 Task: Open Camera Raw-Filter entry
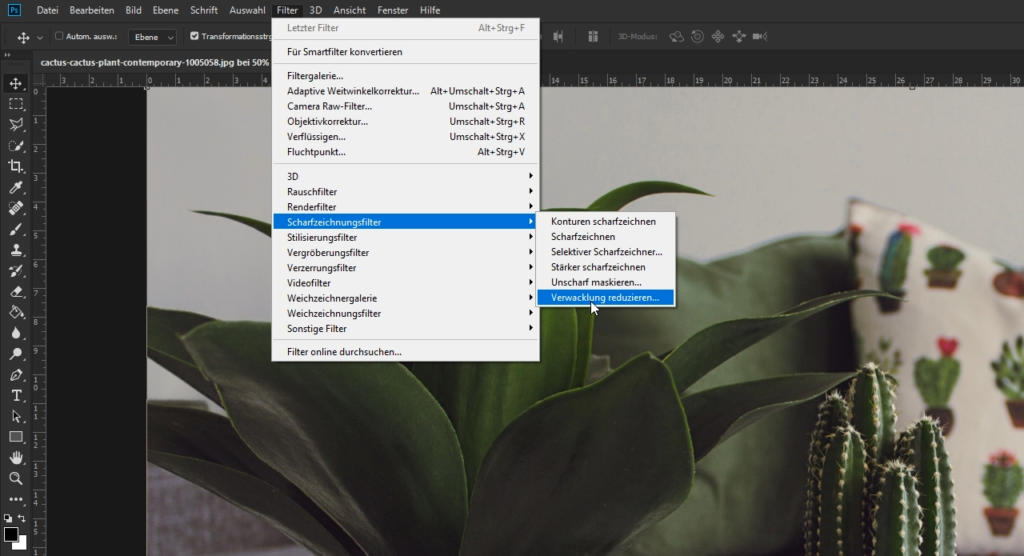tap(406, 106)
